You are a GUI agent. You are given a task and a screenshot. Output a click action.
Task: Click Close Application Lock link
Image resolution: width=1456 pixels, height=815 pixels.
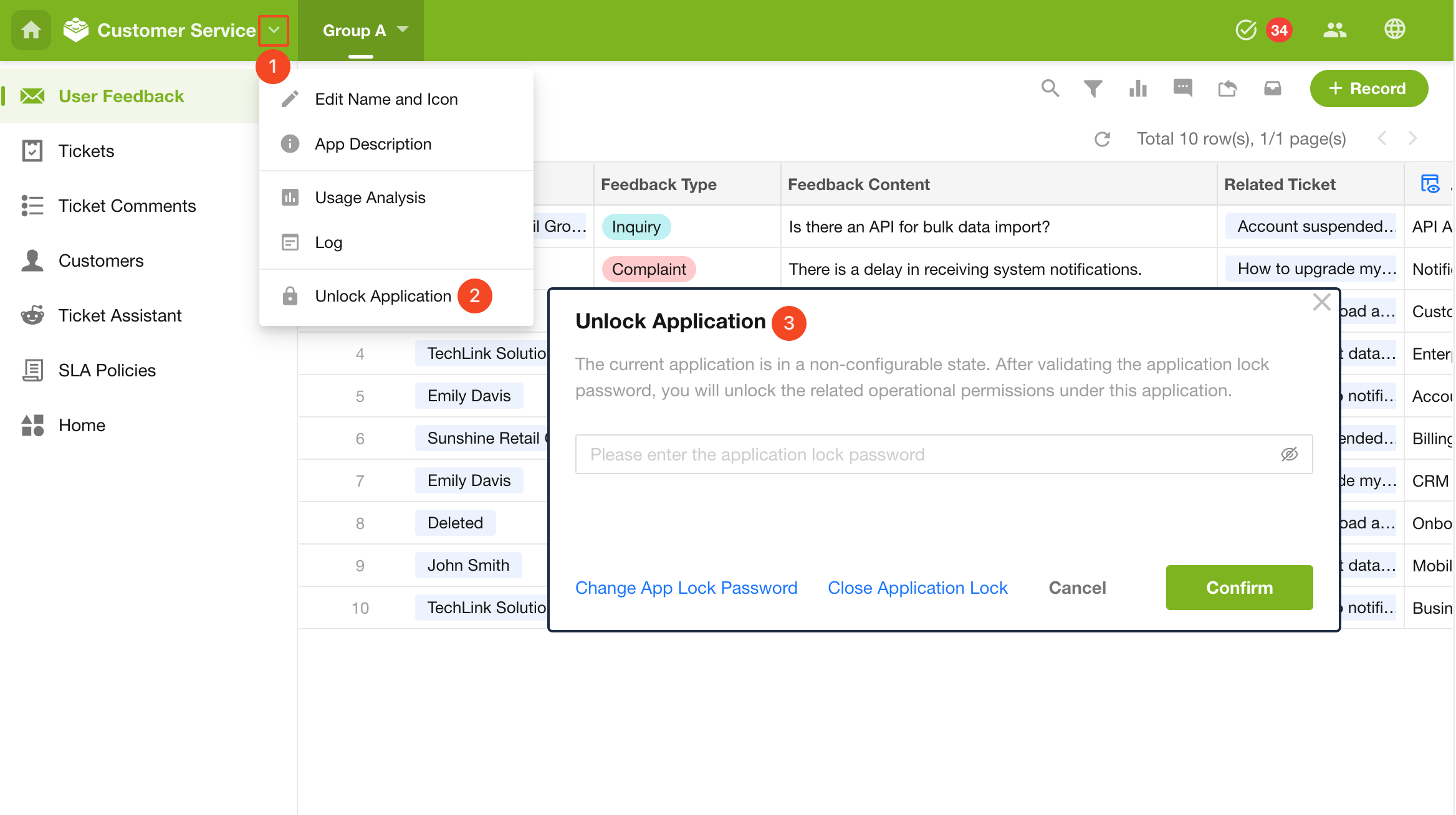[x=917, y=588]
